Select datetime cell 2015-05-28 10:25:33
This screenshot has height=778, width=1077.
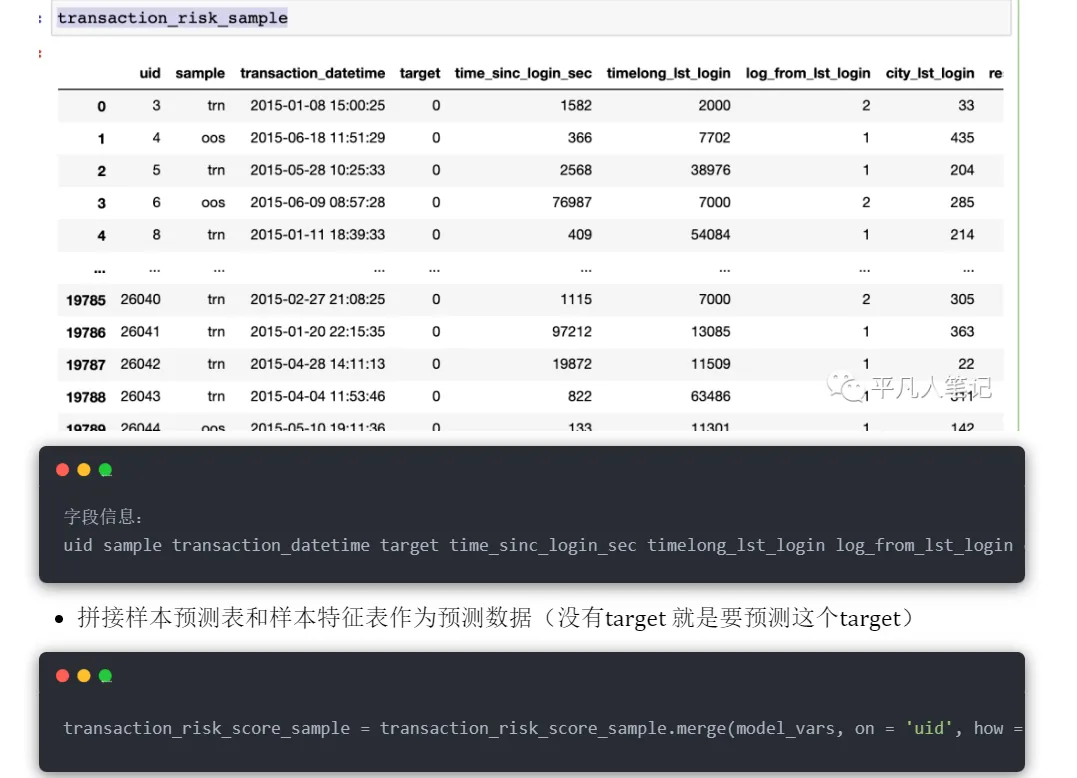(x=317, y=170)
